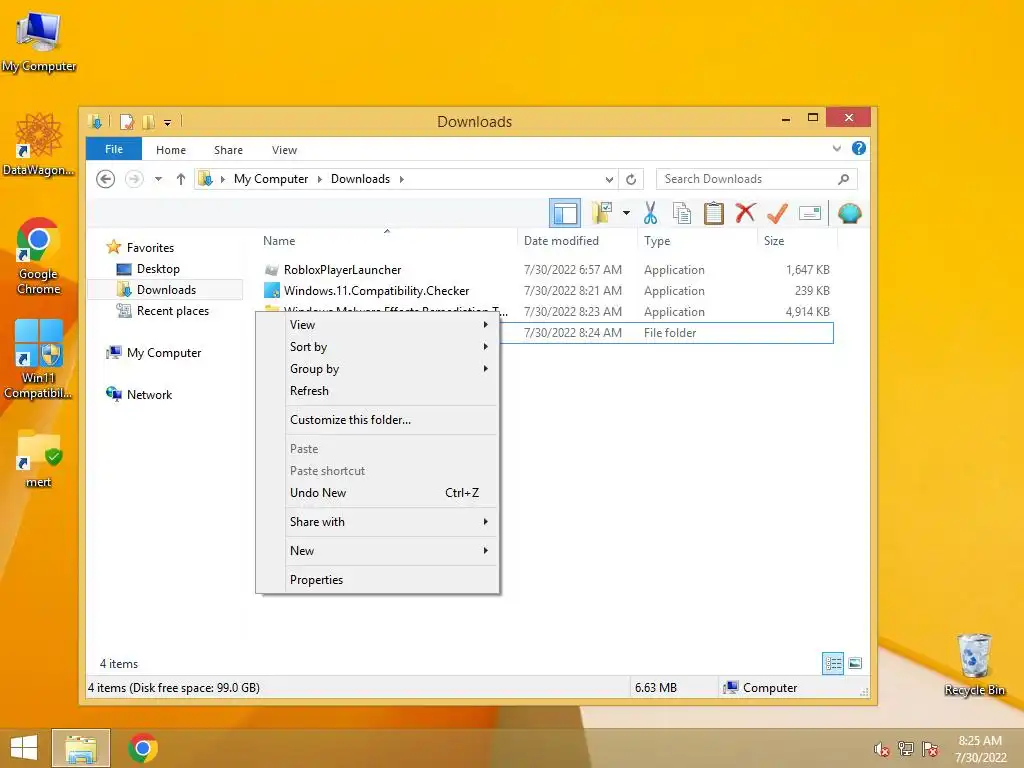This screenshot has height=768, width=1024.
Task: Open the folder options dropdown arrow
Action: (x=626, y=213)
